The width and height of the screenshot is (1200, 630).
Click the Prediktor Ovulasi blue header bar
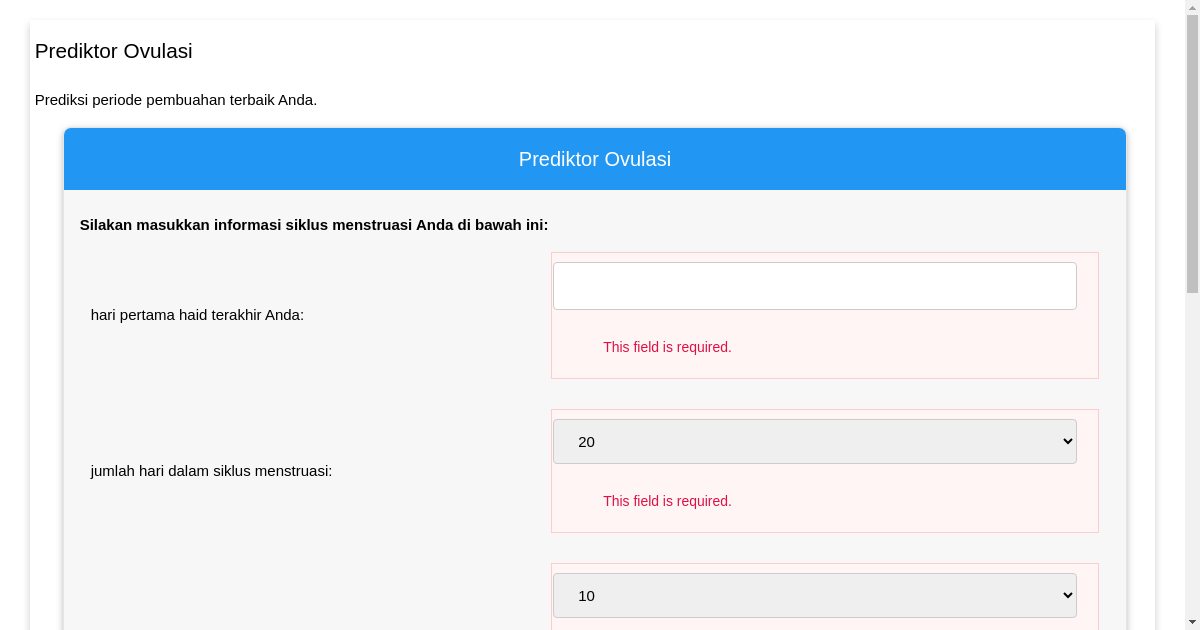coord(594,159)
